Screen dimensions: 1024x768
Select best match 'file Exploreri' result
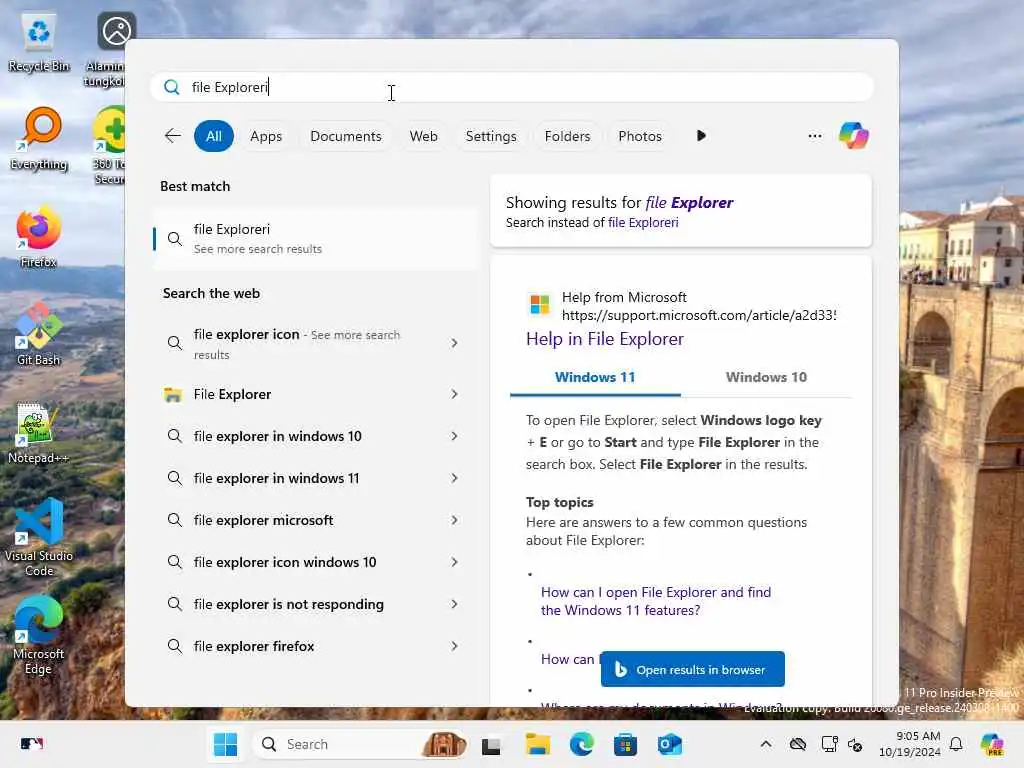[315, 239]
